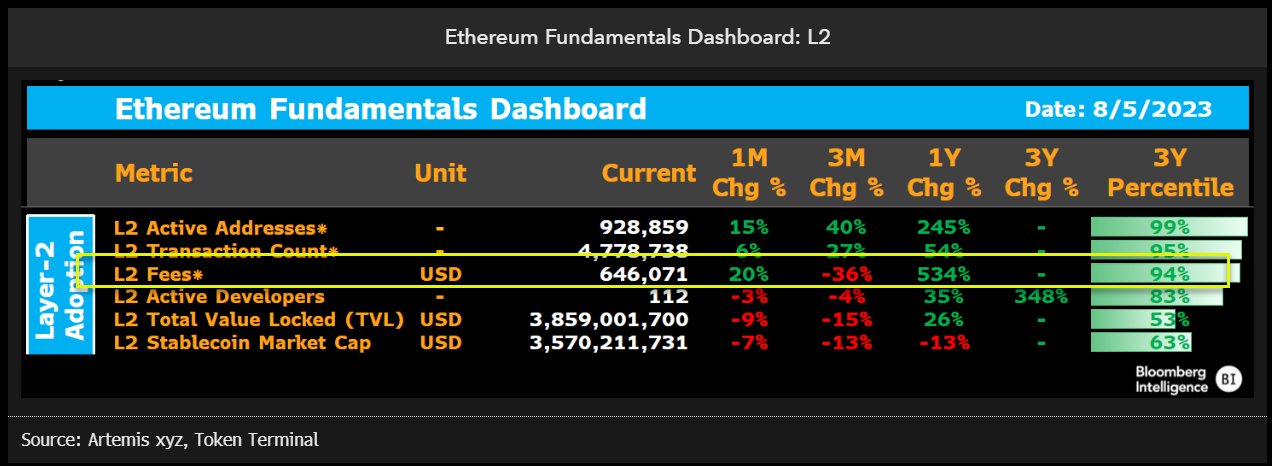Screen dimensions: 1272x466
Task: Click the Unit column header
Action: (440, 173)
